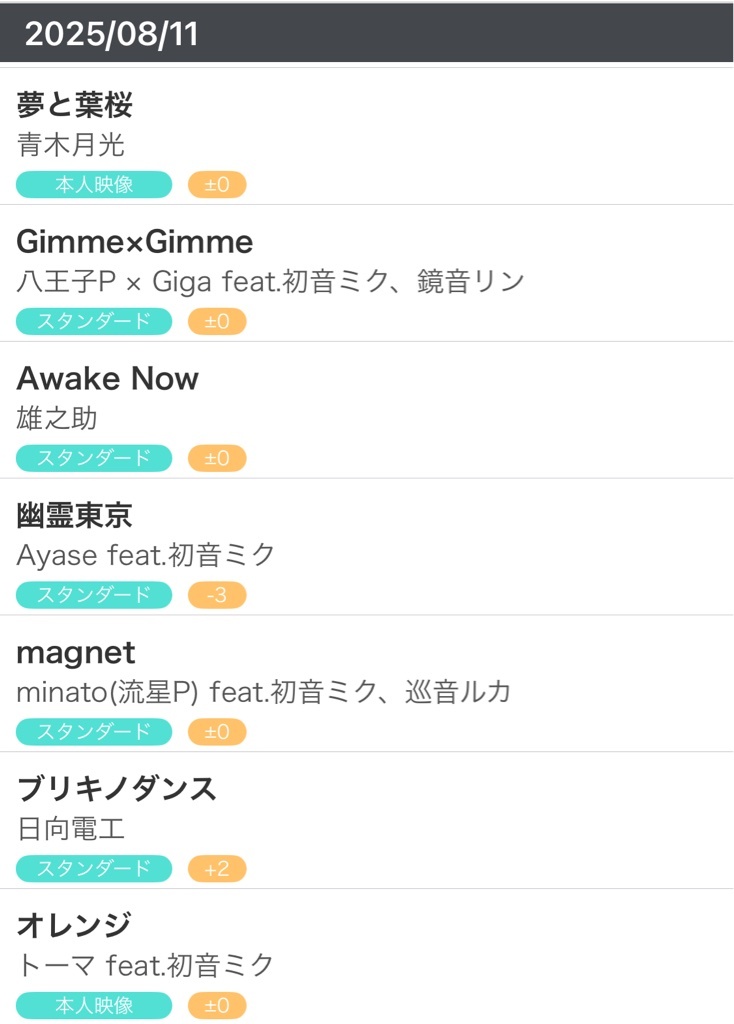The image size is (734, 1024).
Task: Open the song 幽霊東京
Action: coord(74,515)
